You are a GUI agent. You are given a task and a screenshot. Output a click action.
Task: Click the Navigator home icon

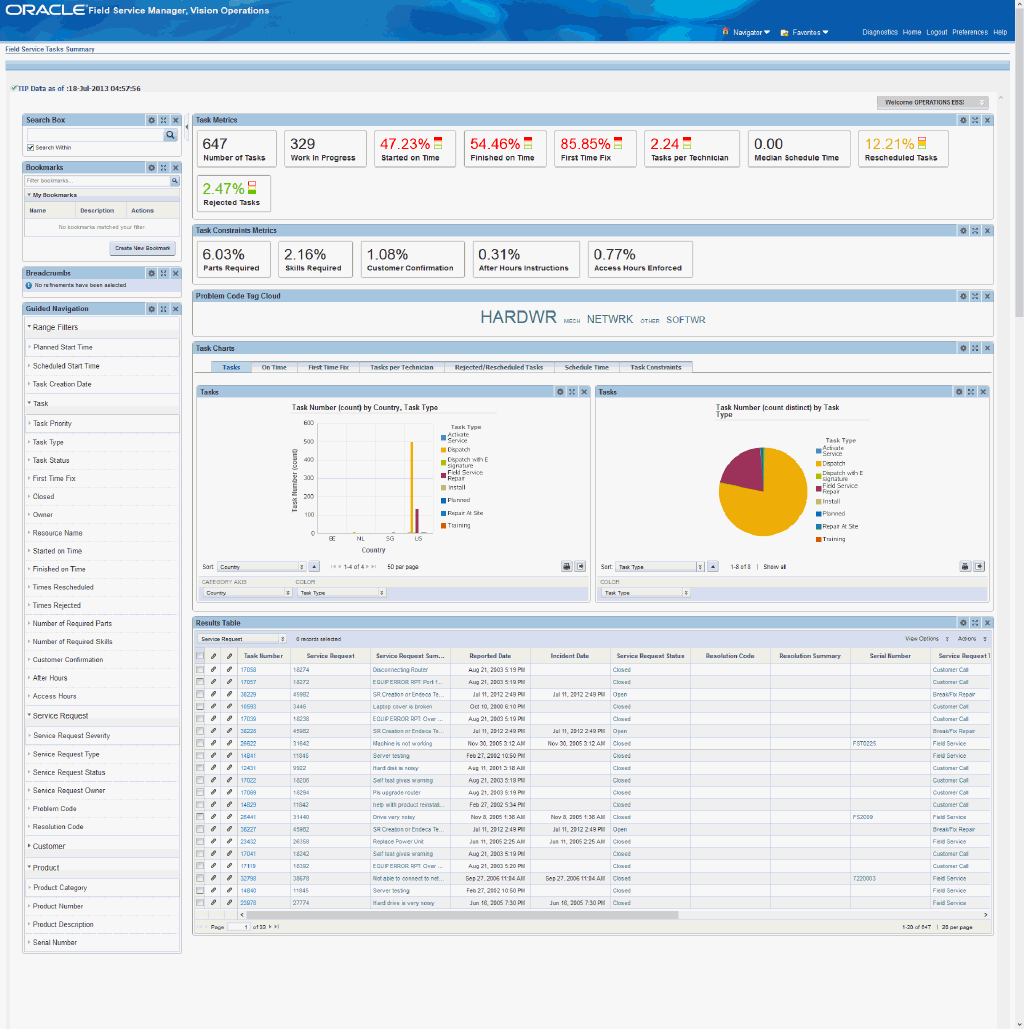pos(725,32)
